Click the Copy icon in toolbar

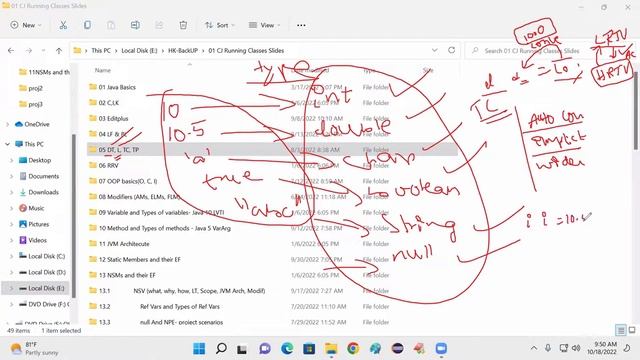tap(87, 25)
